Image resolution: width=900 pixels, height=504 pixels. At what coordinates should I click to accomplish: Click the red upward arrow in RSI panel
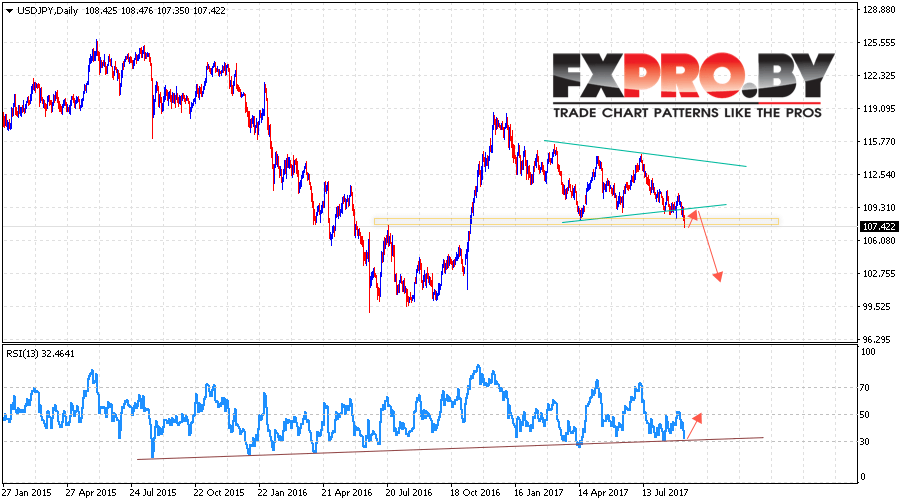(x=693, y=418)
